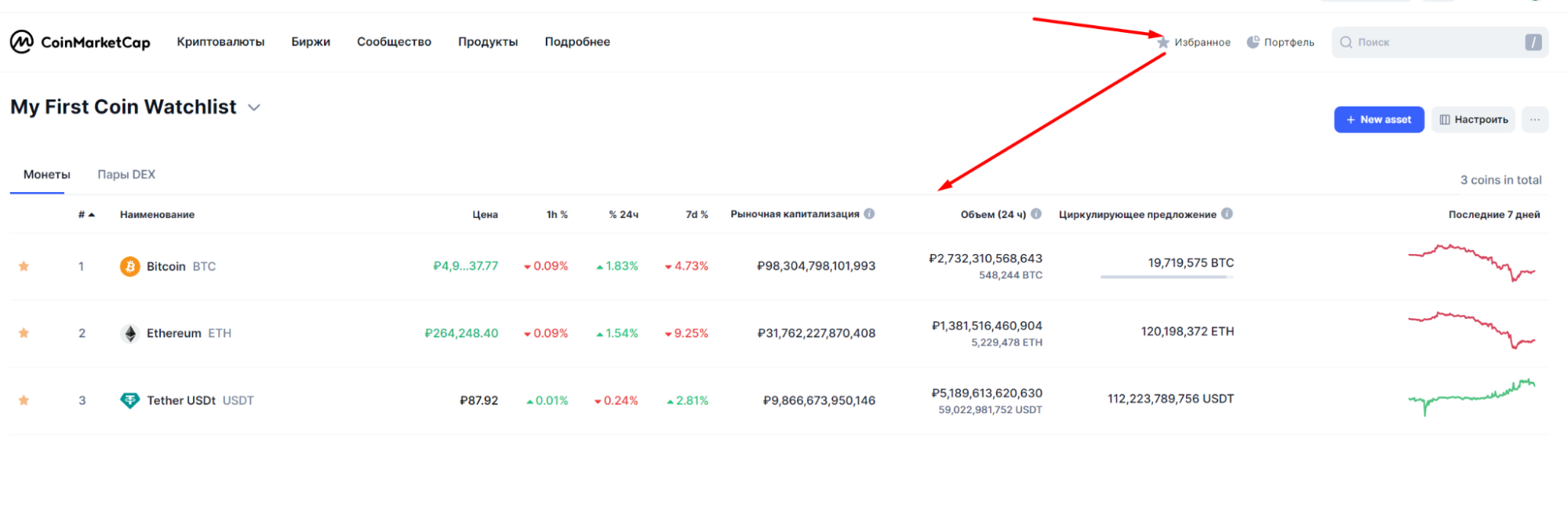Click Ethereum 7d change 9.25%
The image size is (1568, 511).
pos(686,333)
